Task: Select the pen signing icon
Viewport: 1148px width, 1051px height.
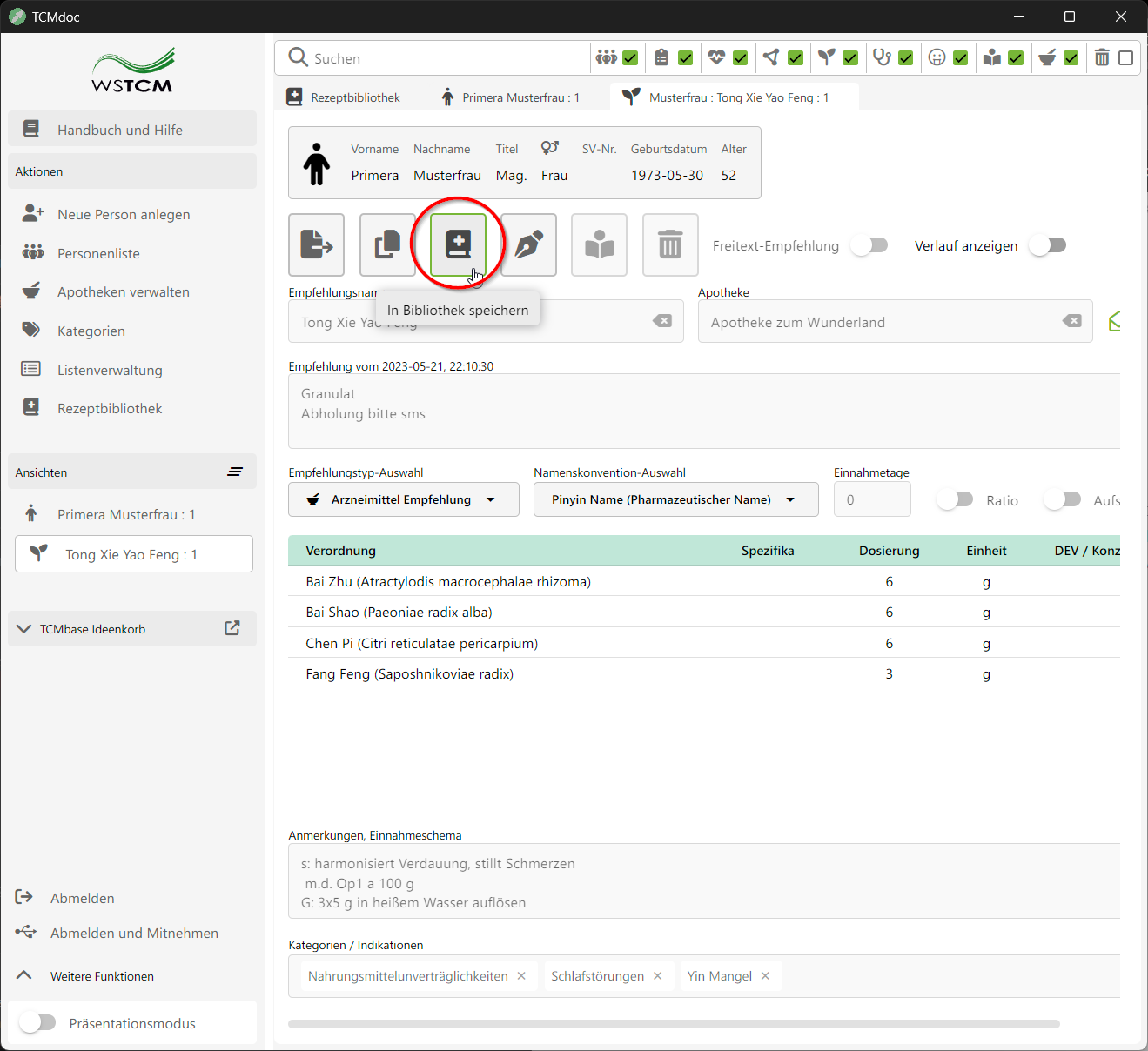Action: tap(528, 244)
